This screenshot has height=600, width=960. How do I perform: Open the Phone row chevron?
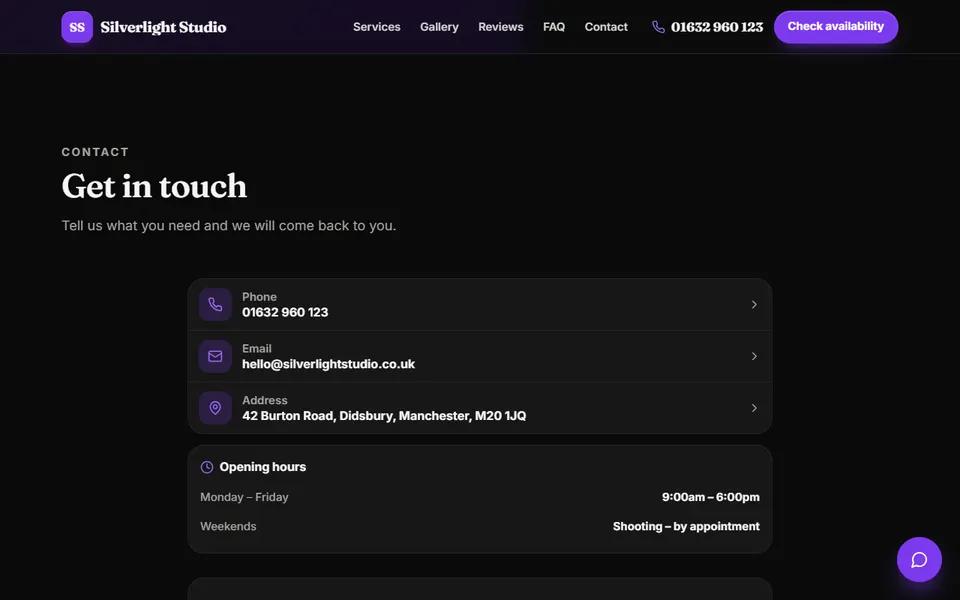pos(754,304)
